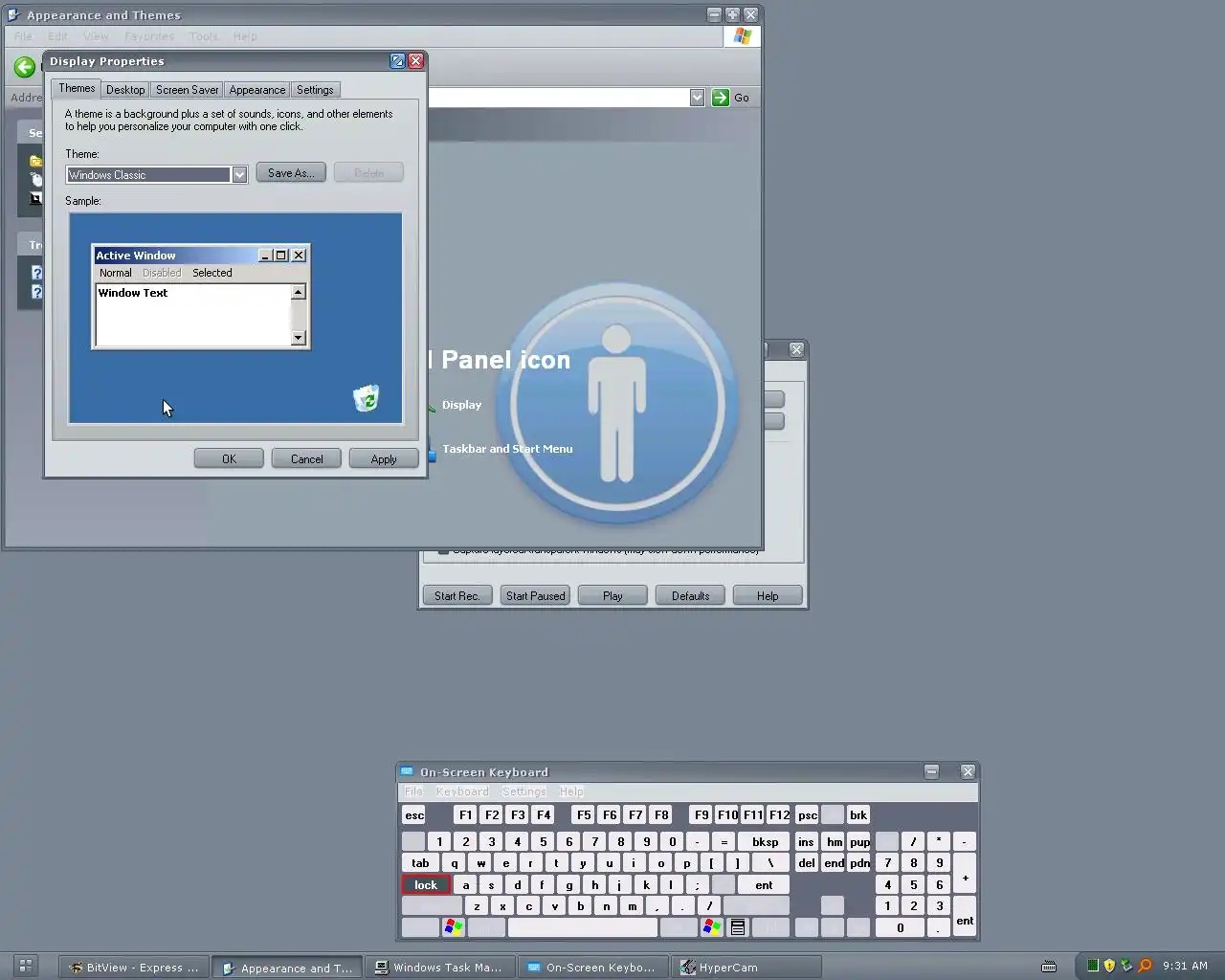Image resolution: width=1225 pixels, height=980 pixels.
Task: Switch to Windows Task Manager in the taskbar
Action: (x=442, y=968)
